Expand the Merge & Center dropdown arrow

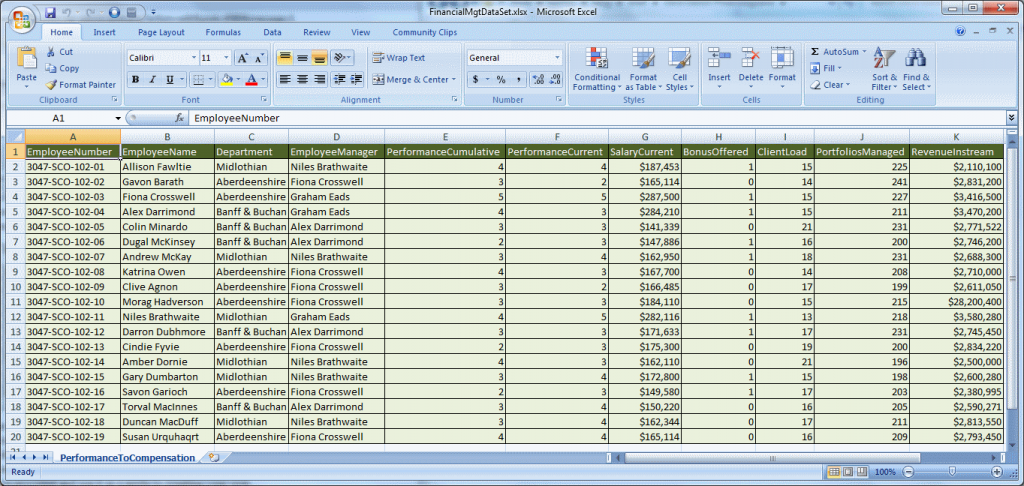(x=454, y=80)
